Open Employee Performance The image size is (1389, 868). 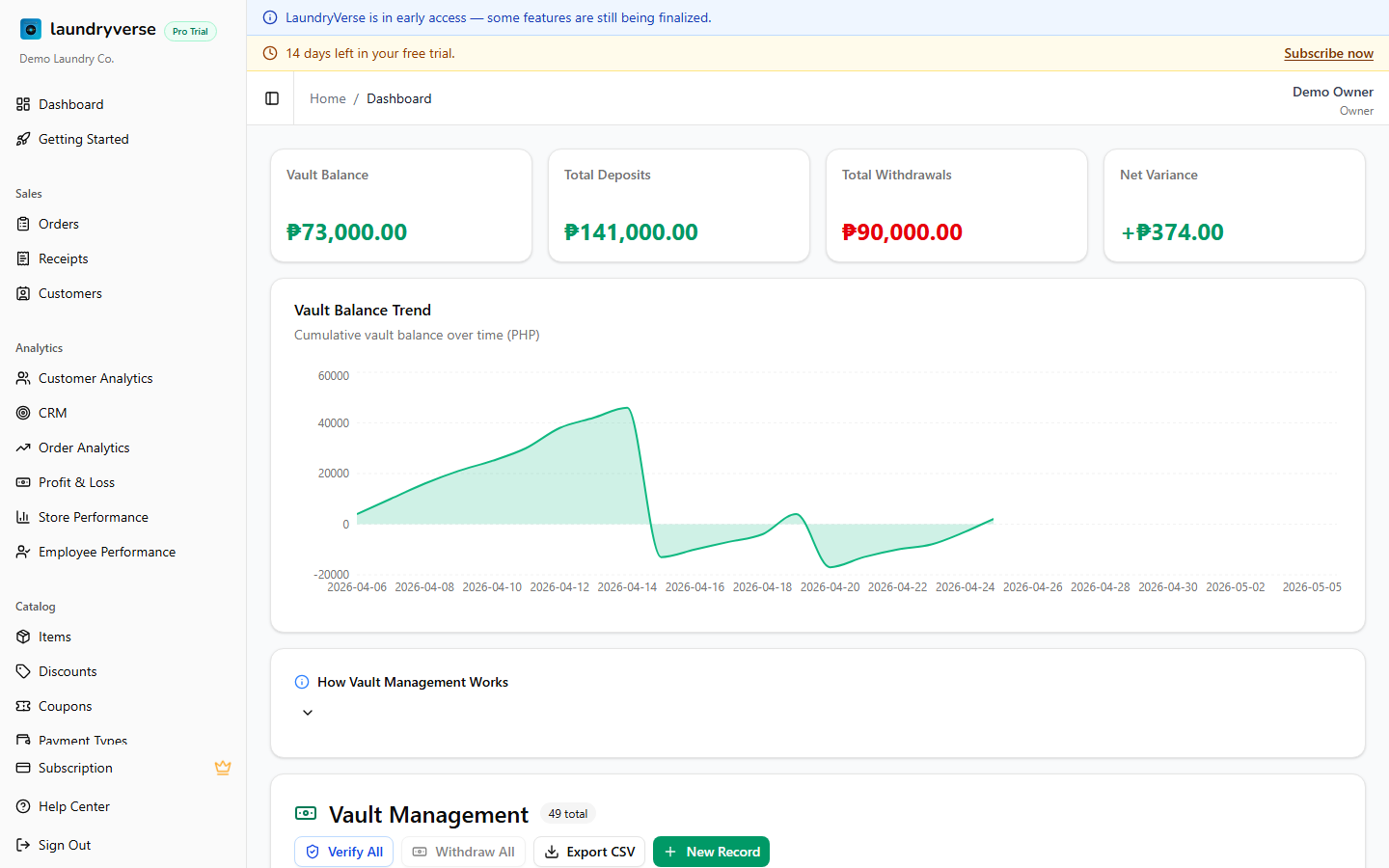123,552
